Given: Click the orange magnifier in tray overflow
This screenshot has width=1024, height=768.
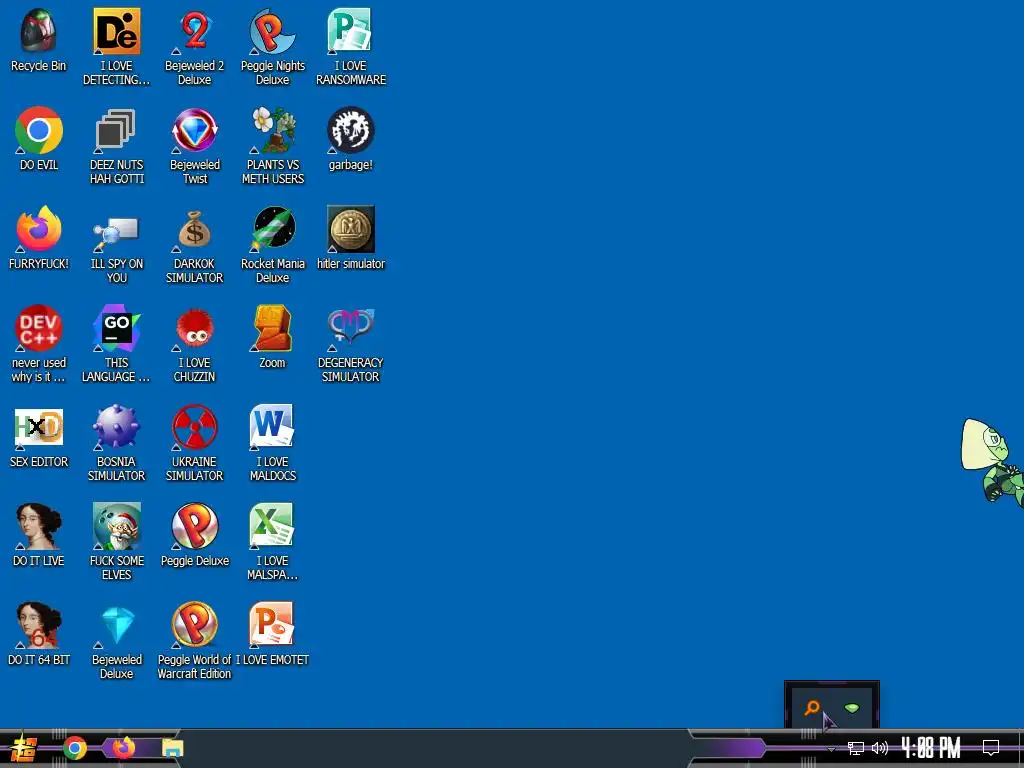Looking at the screenshot, I should pyautogui.click(x=812, y=707).
